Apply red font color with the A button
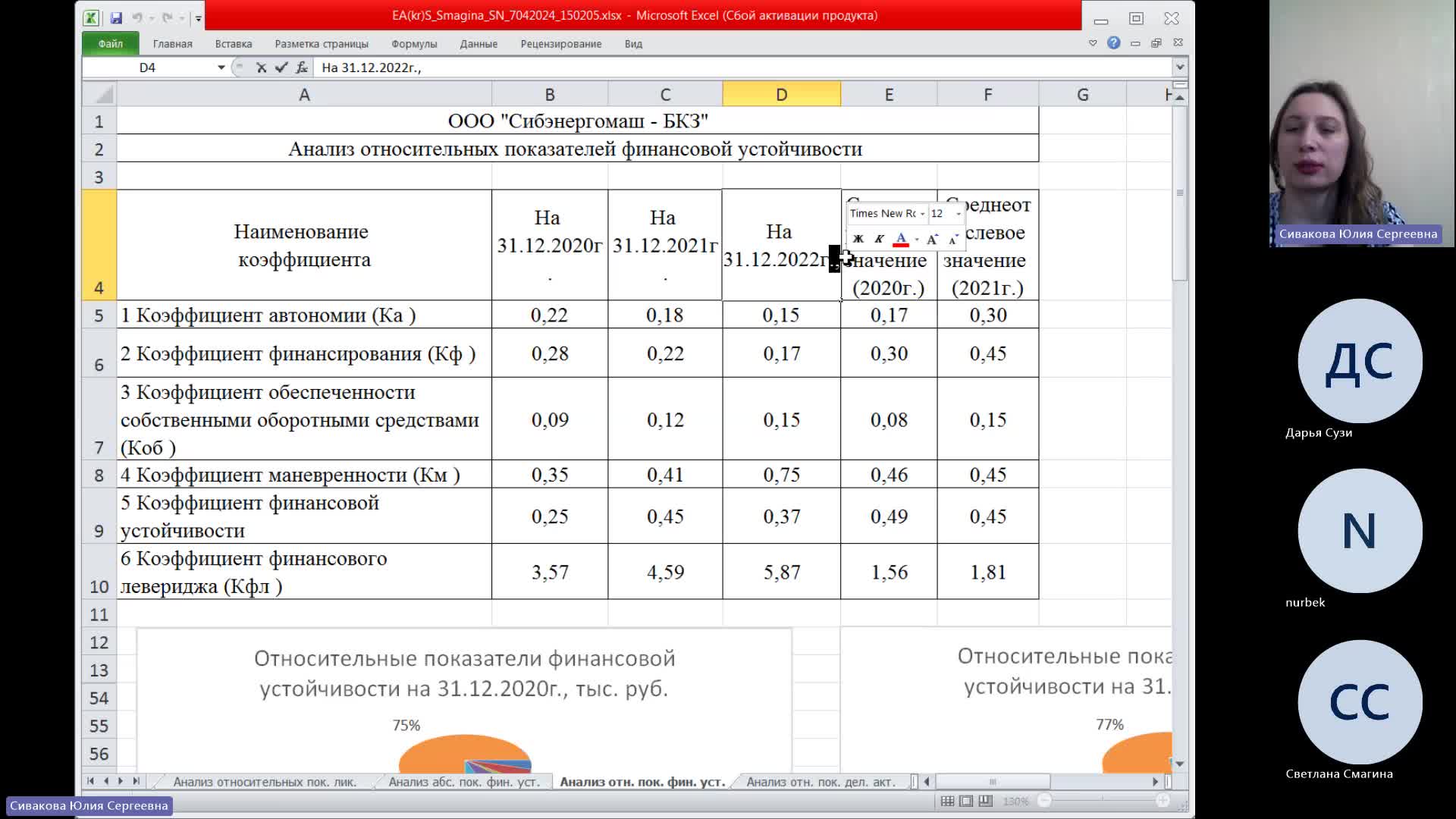The width and height of the screenshot is (1456, 819). tap(901, 239)
